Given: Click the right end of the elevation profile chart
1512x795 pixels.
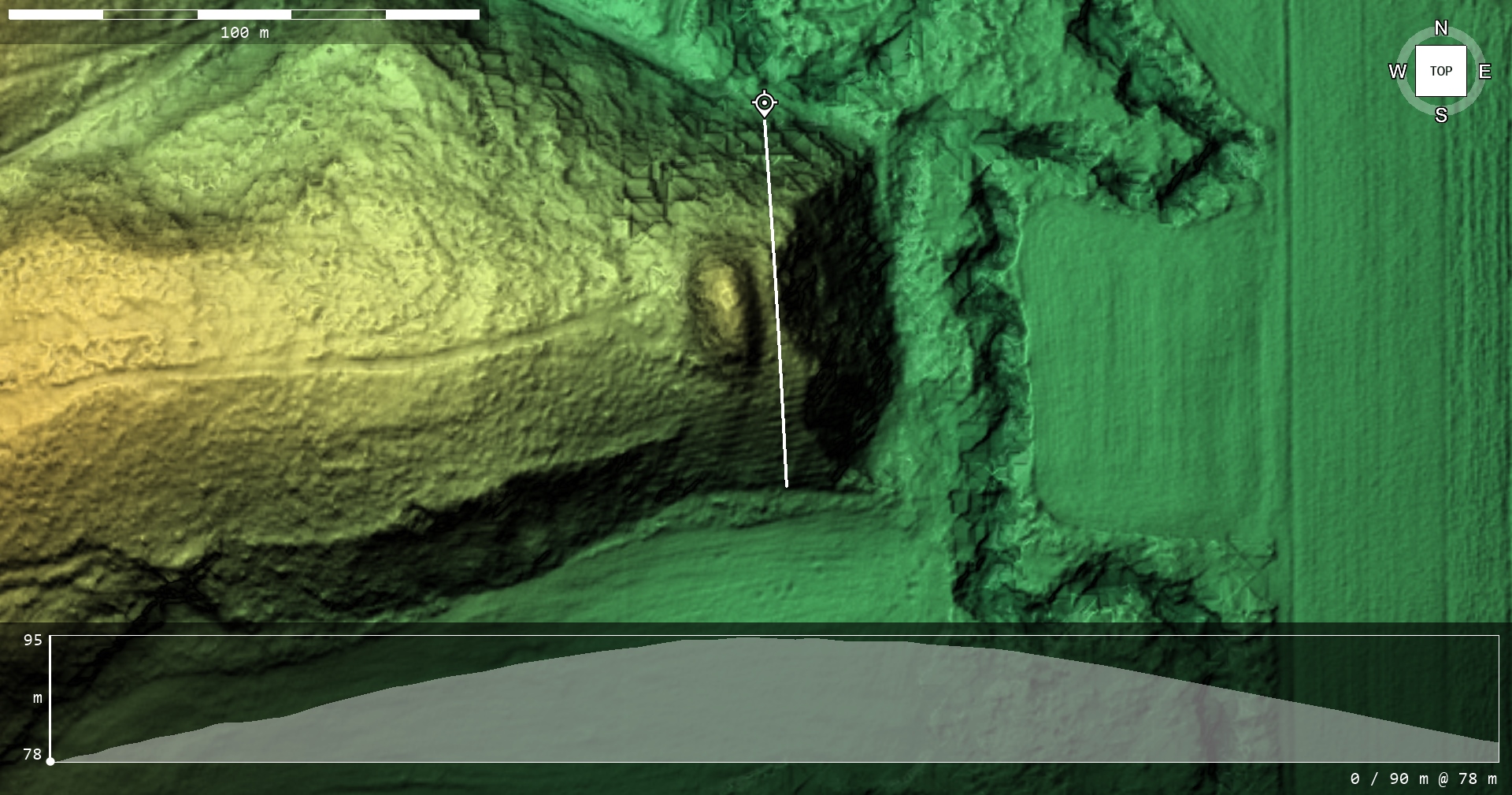Looking at the screenshot, I should [1496, 741].
